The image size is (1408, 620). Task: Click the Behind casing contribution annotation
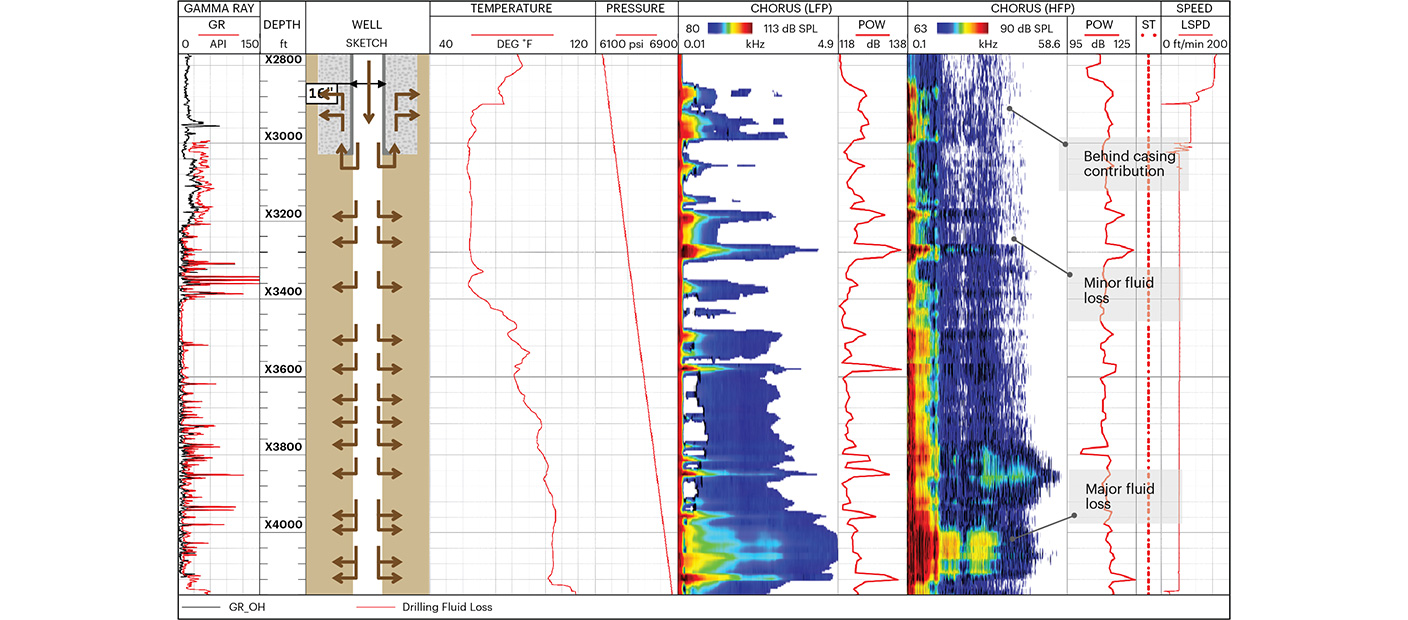1129,164
